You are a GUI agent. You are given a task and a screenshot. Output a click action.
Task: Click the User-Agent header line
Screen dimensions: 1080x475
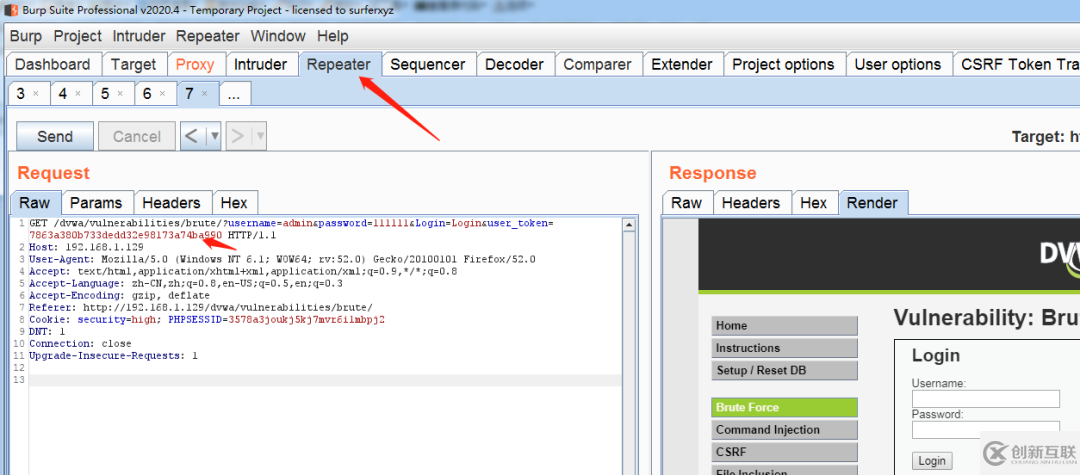pos(282,259)
